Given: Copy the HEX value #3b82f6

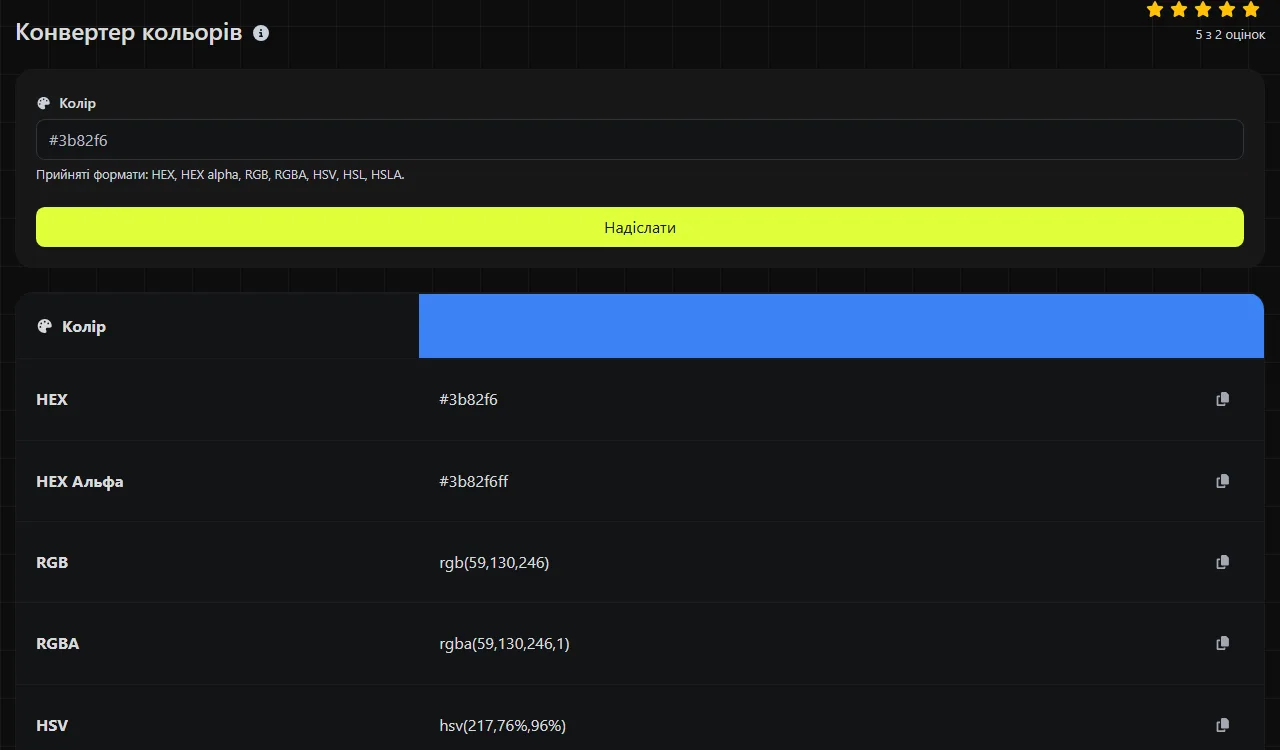Looking at the screenshot, I should 1222,399.
